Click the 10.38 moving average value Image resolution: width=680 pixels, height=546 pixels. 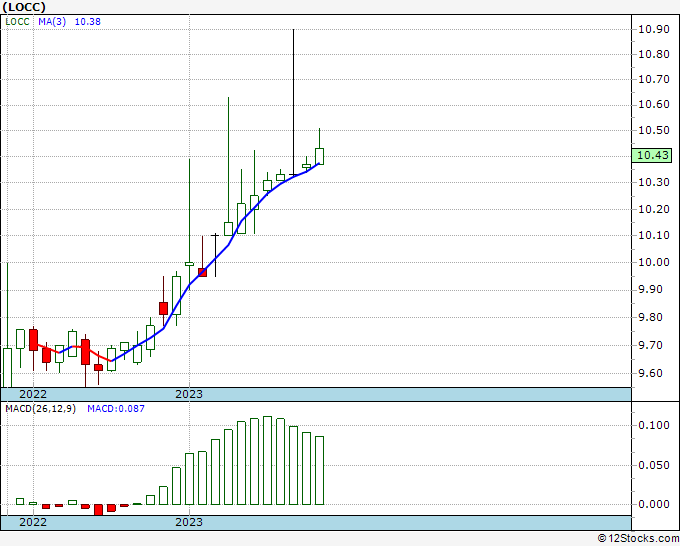click(88, 21)
